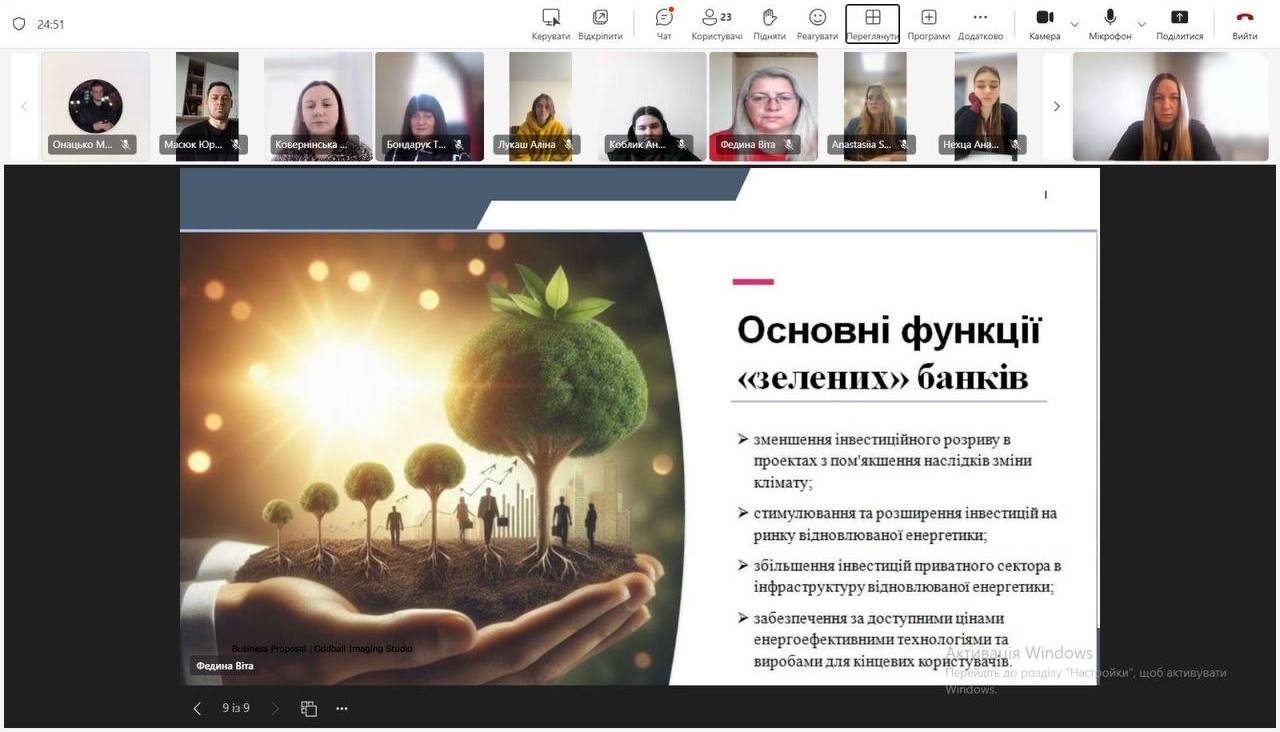
Task: Pop out the shared content with Відкріпити
Action: pos(600,23)
